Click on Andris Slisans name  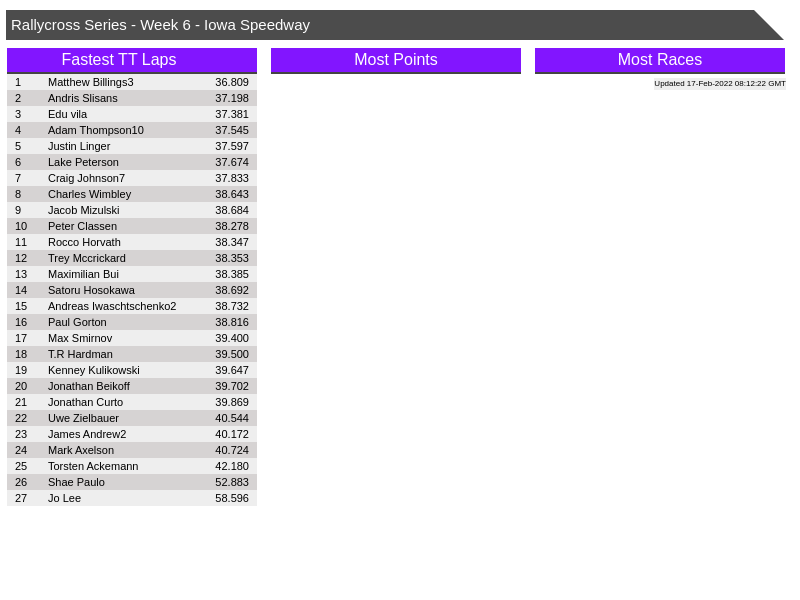click(83, 98)
